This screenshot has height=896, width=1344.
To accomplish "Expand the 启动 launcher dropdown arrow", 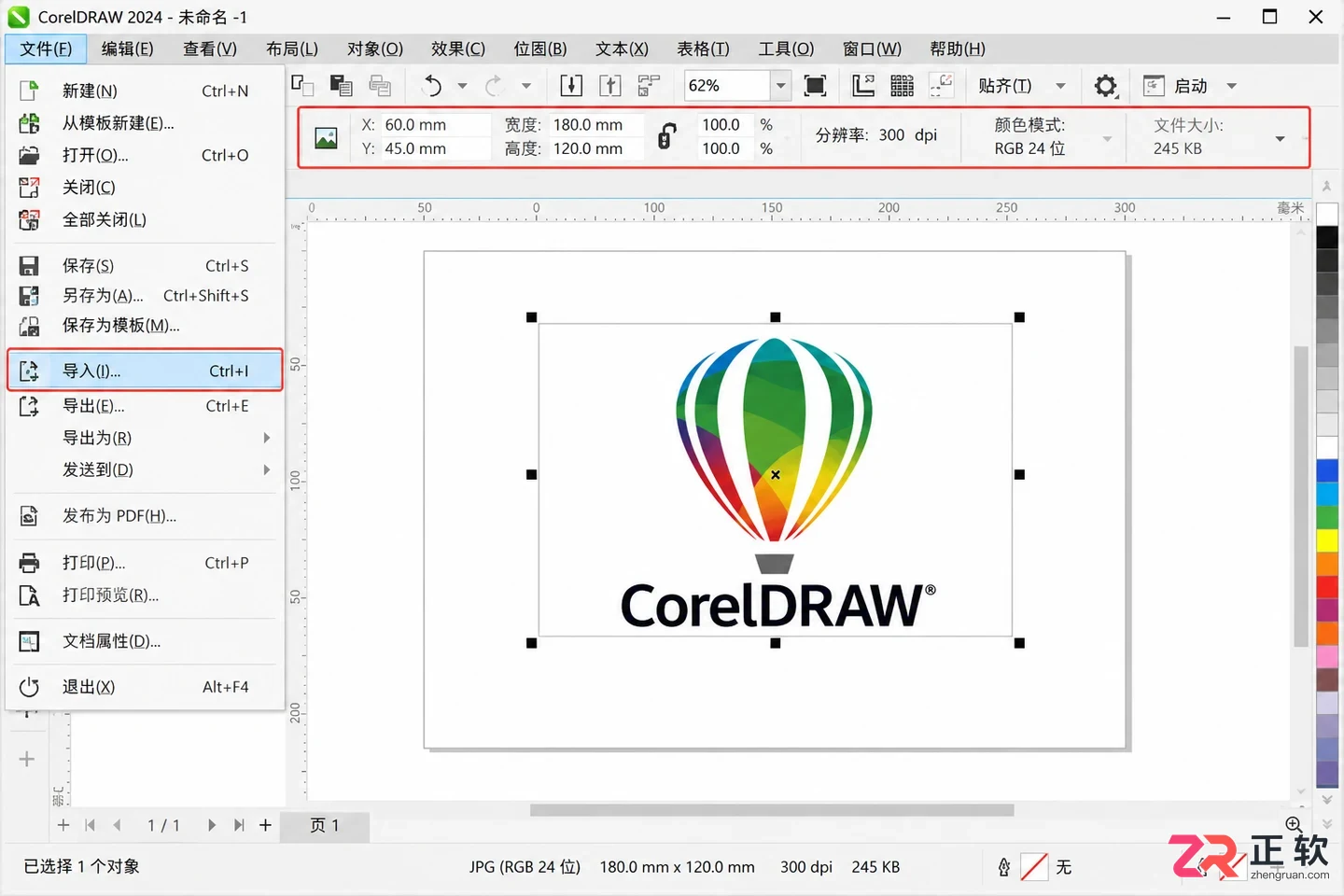I will click(1232, 86).
